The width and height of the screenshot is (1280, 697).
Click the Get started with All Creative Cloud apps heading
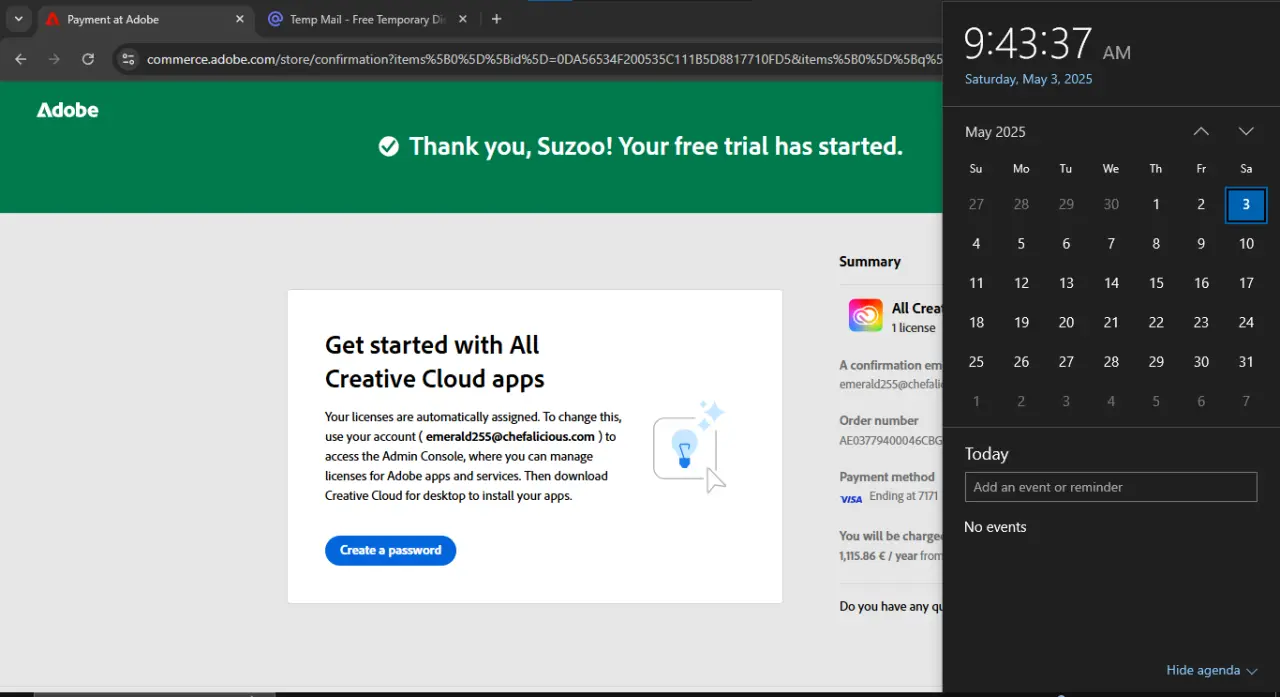click(x=434, y=362)
